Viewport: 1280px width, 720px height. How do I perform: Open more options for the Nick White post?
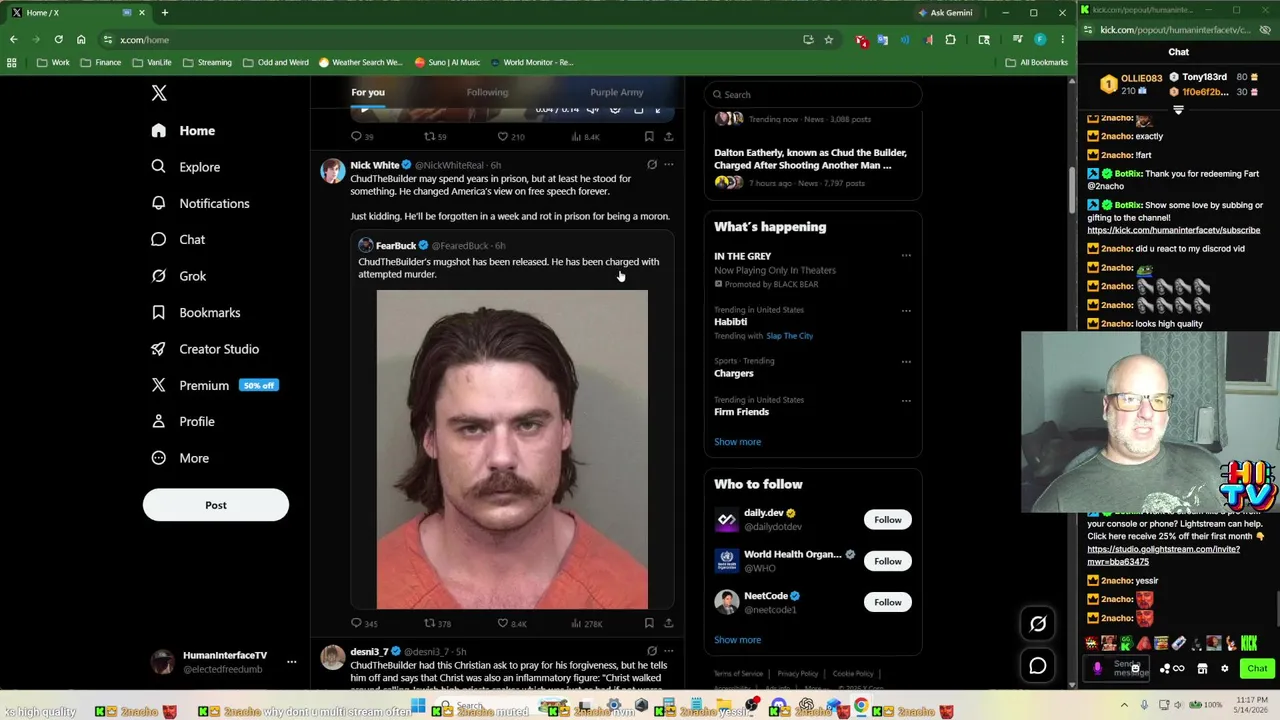[669, 165]
